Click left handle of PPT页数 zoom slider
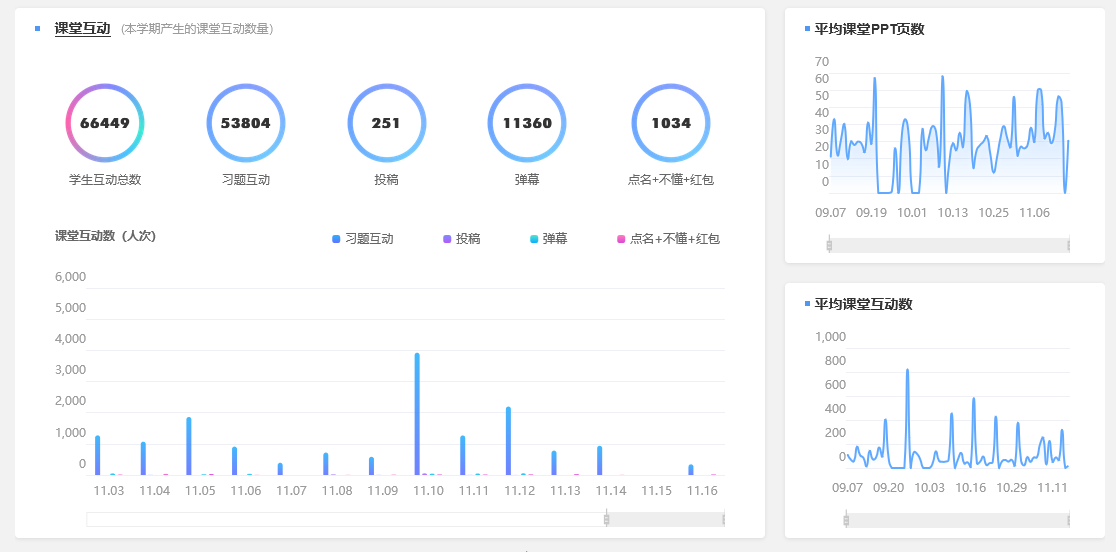Viewport: 1116px width, 552px height. (829, 245)
